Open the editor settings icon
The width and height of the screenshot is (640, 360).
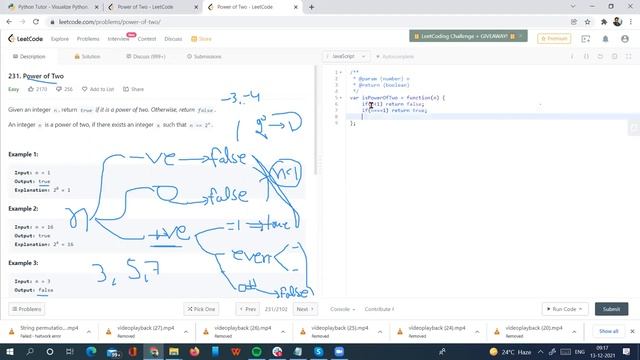(x=614, y=56)
